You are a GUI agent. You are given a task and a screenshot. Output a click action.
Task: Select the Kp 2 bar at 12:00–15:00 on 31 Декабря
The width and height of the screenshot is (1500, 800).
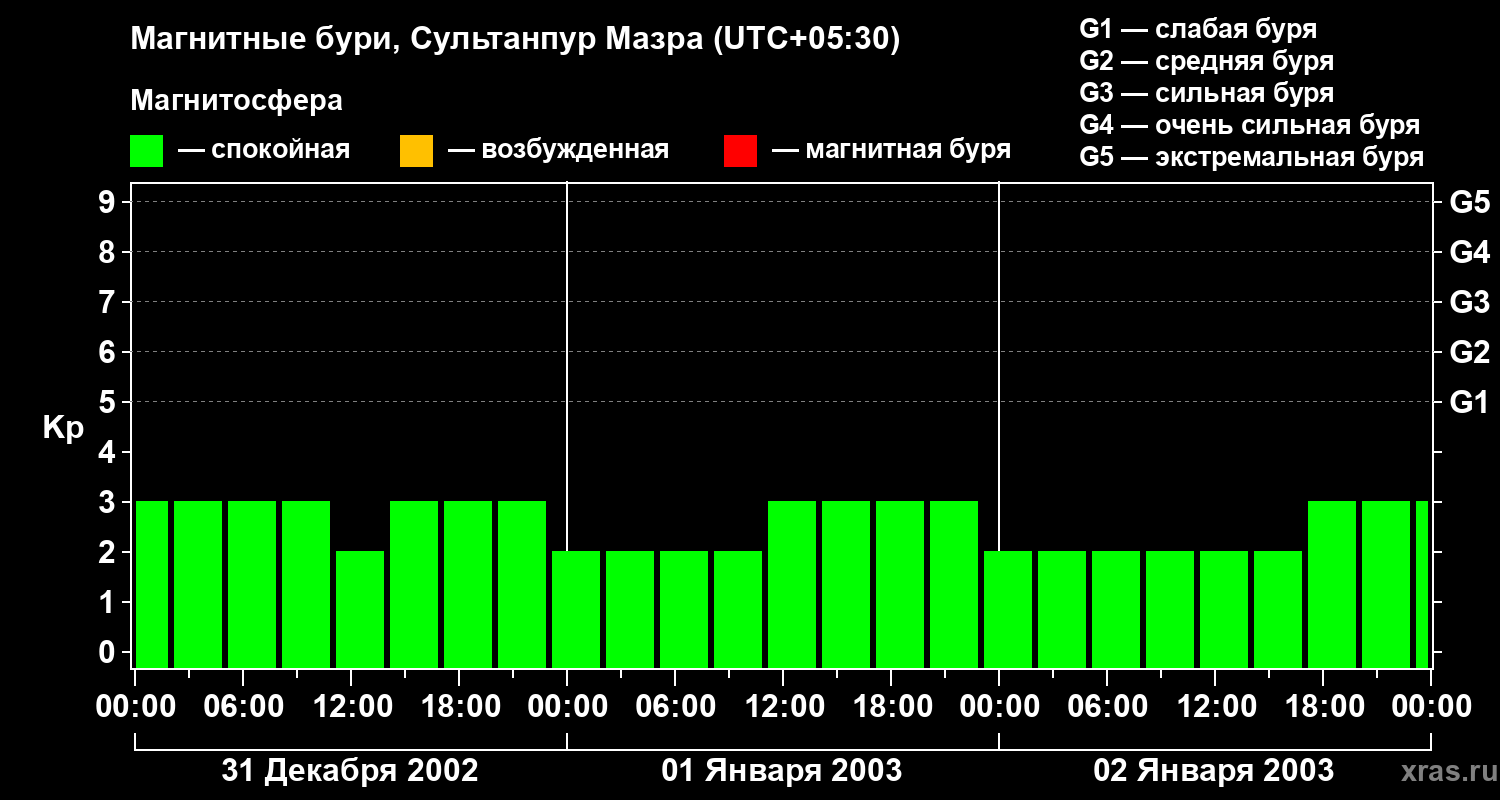360,609
